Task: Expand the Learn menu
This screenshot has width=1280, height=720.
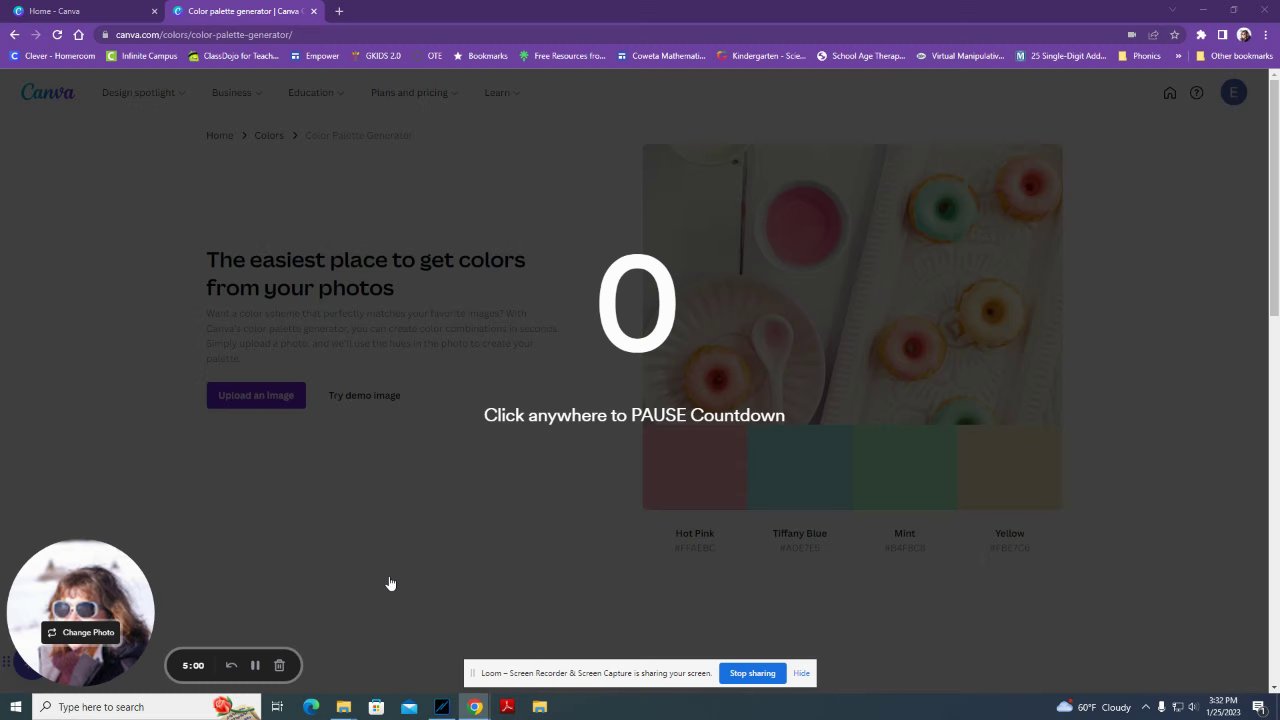Action: click(x=502, y=93)
